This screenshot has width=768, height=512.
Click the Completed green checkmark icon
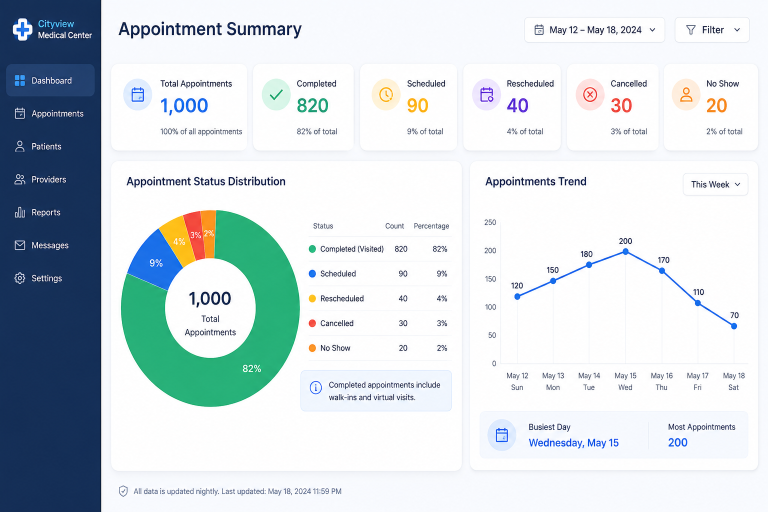[276, 95]
